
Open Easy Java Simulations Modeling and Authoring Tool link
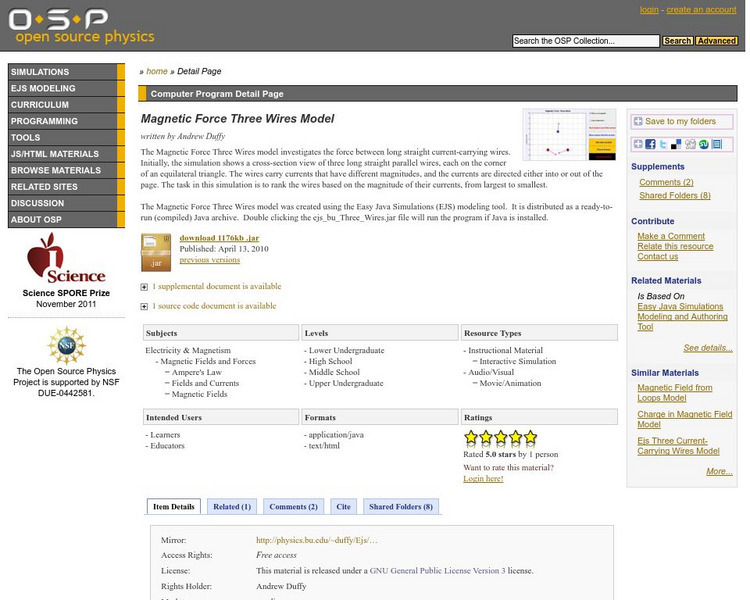click(x=682, y=317)
